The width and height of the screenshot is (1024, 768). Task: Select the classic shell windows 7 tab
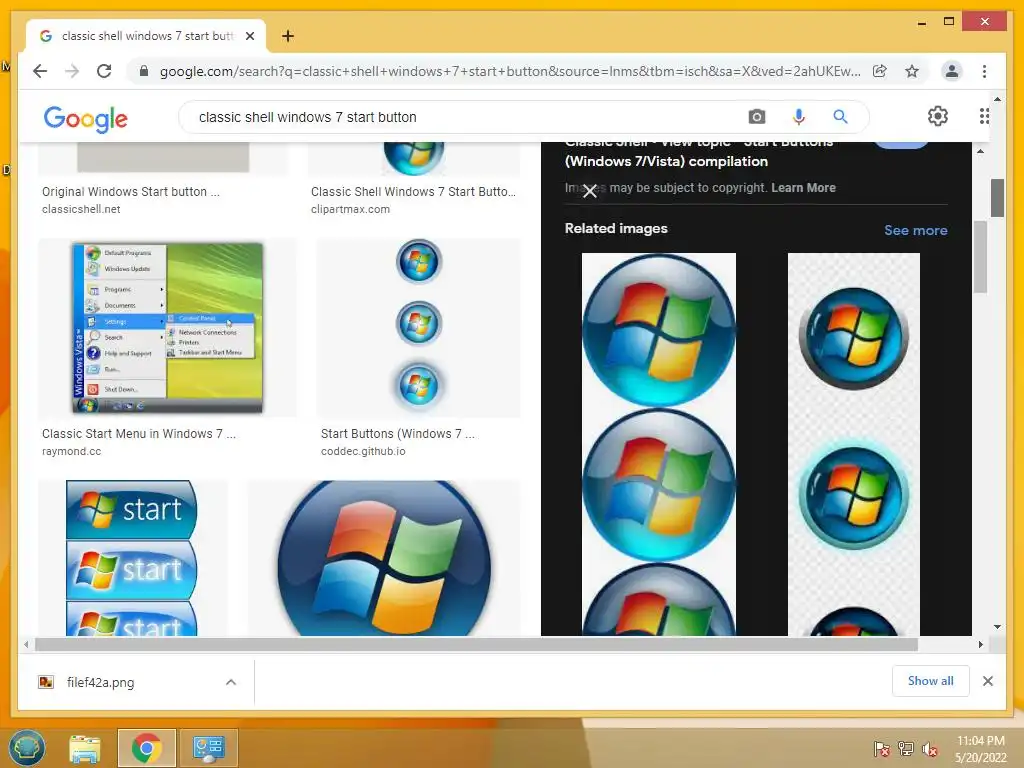coord(146,36)
